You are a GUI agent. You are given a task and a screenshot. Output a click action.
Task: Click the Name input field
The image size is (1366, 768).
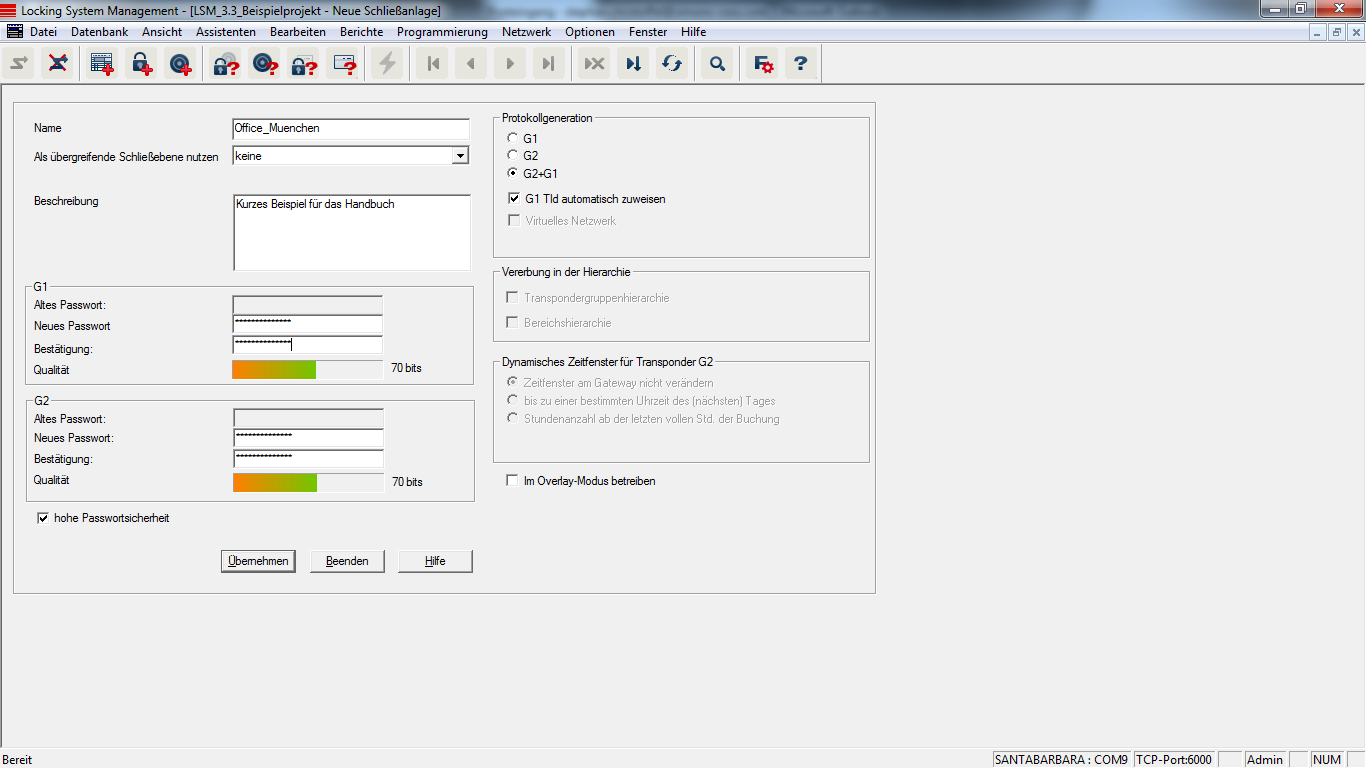350,128
